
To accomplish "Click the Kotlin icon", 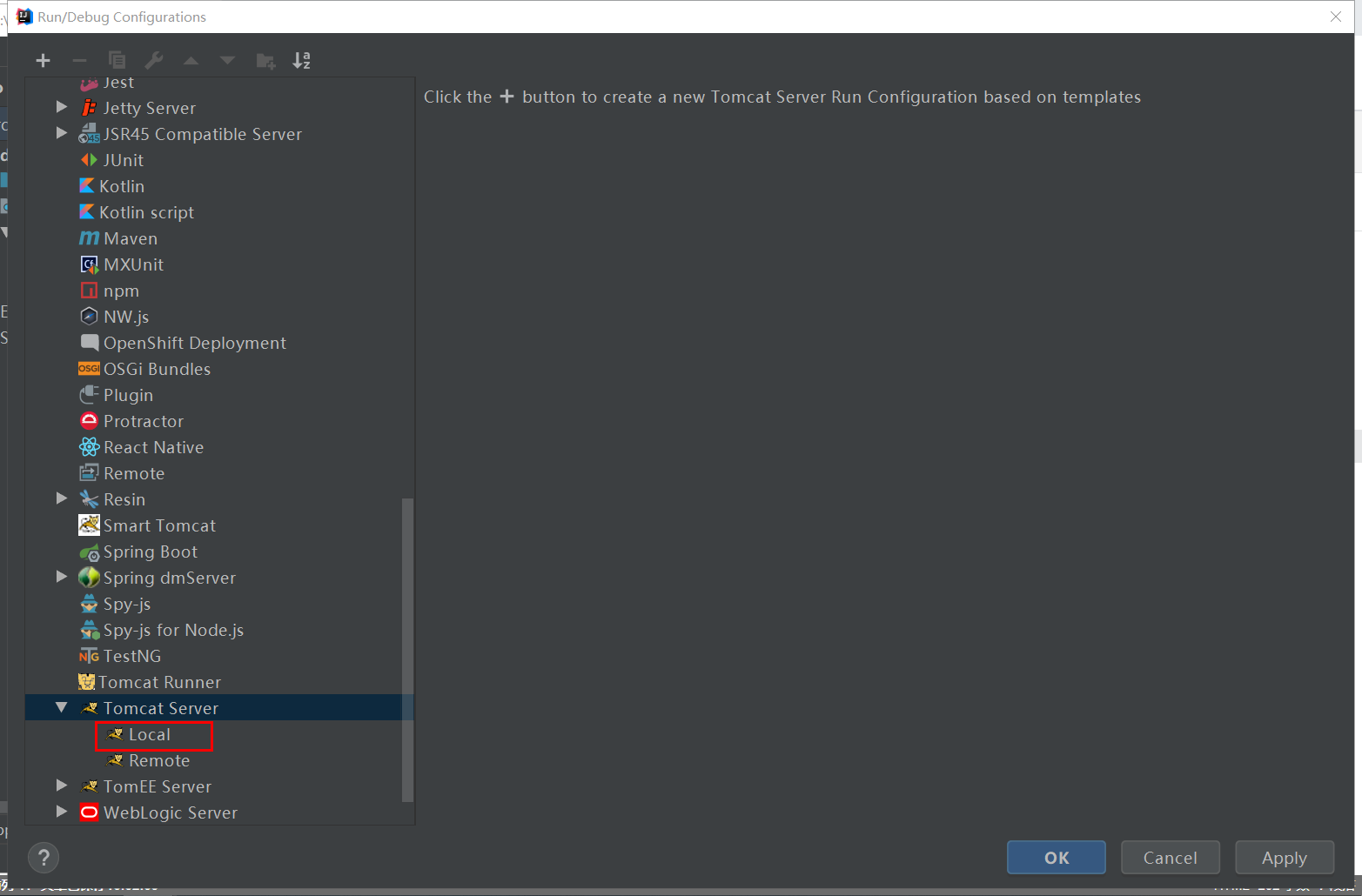I will [x=87, y=186].
